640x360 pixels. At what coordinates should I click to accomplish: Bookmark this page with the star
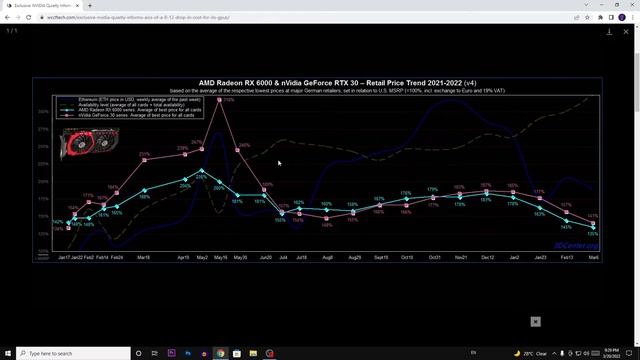pos(587,18)
